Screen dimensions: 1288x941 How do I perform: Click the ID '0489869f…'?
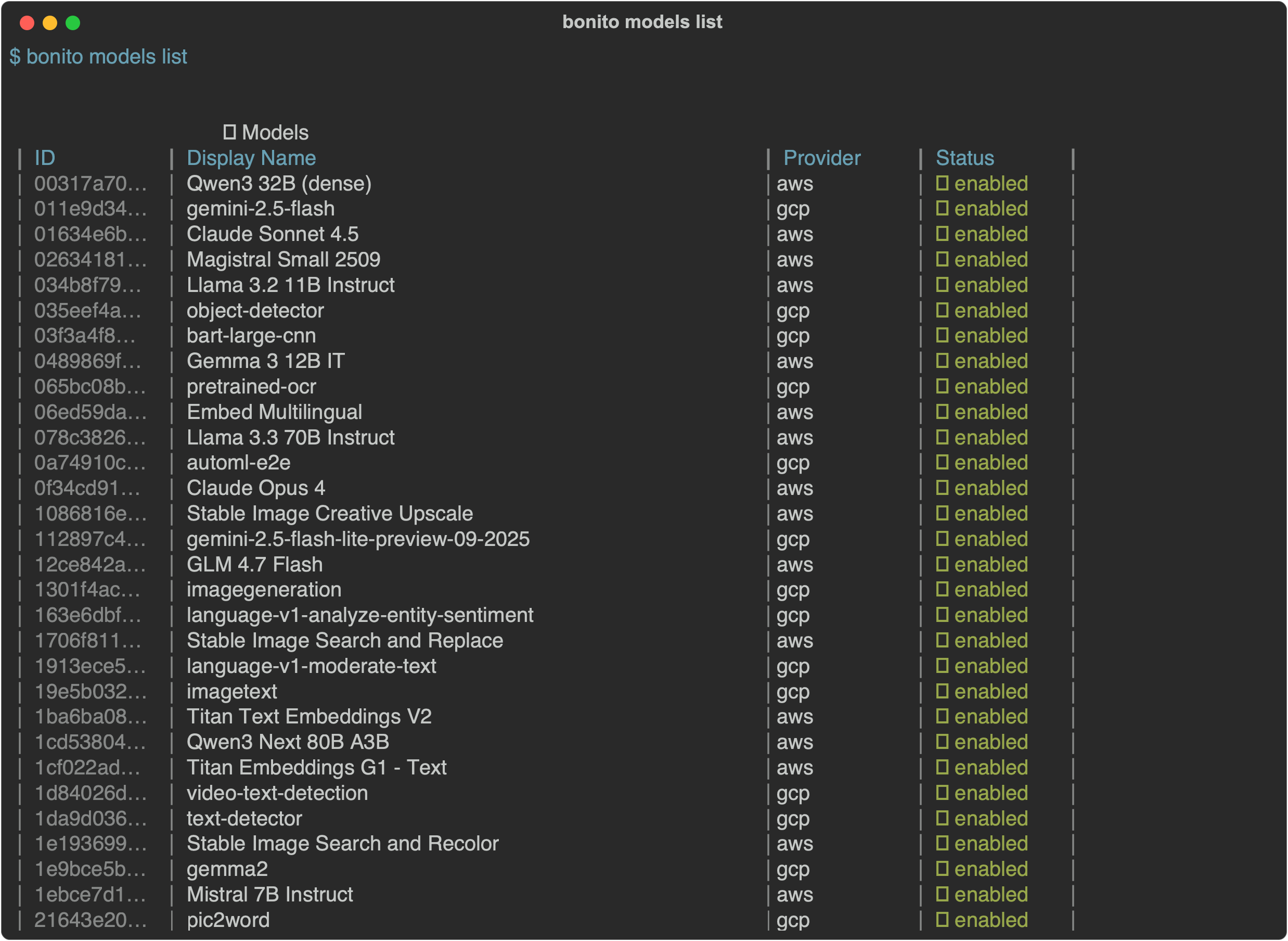tap(87, 361)
